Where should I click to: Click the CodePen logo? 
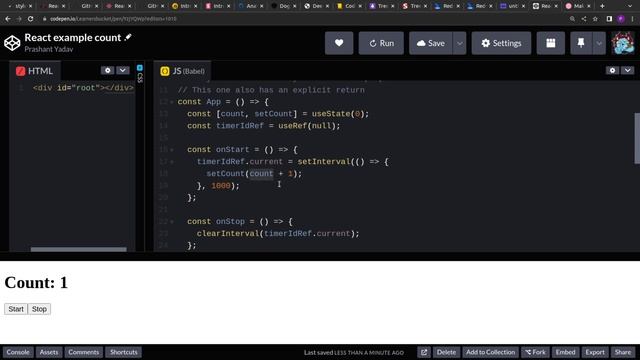click(x=12, y=43)
